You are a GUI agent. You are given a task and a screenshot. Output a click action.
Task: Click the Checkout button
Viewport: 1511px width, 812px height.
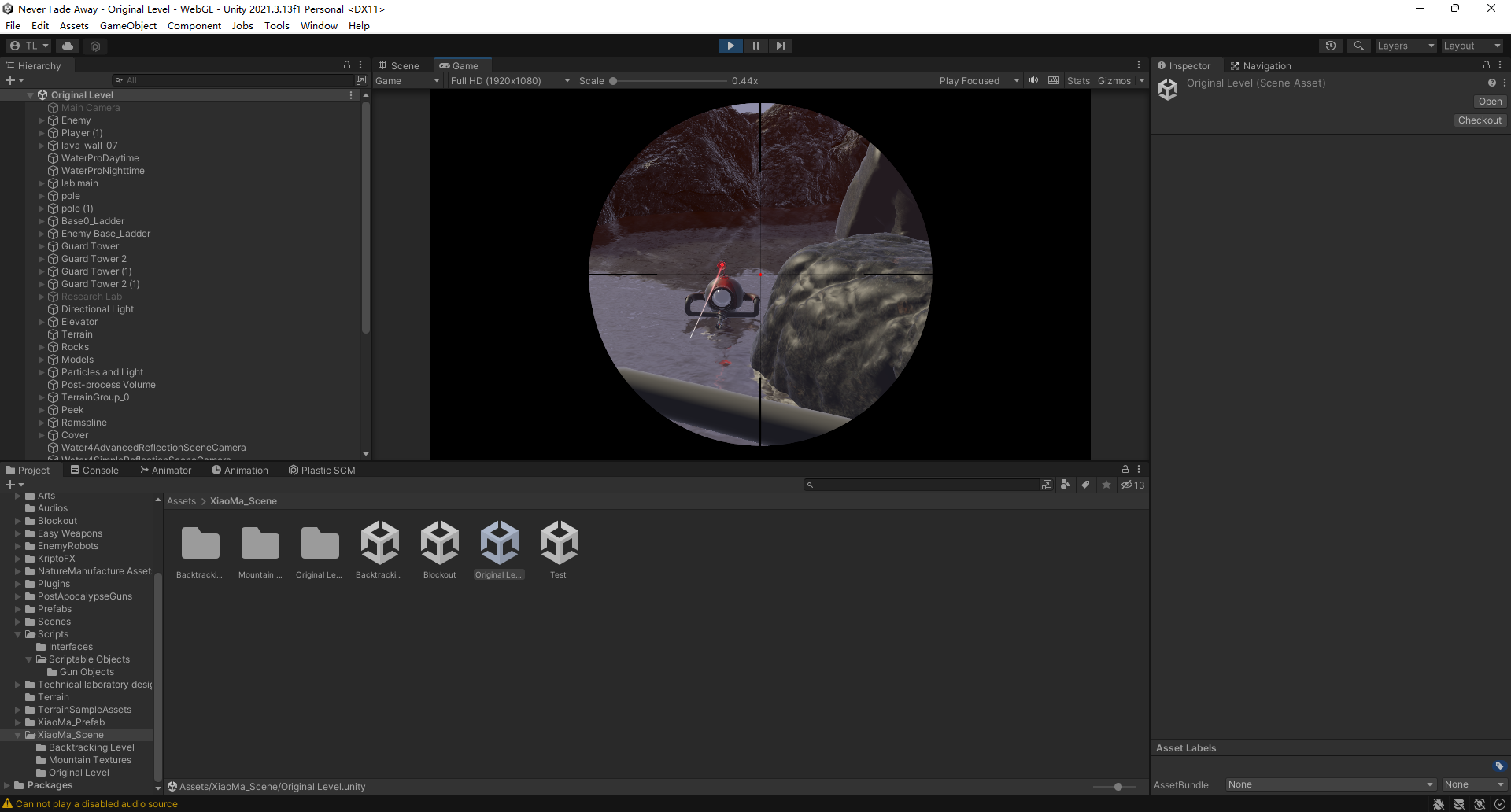[1479, 120]
